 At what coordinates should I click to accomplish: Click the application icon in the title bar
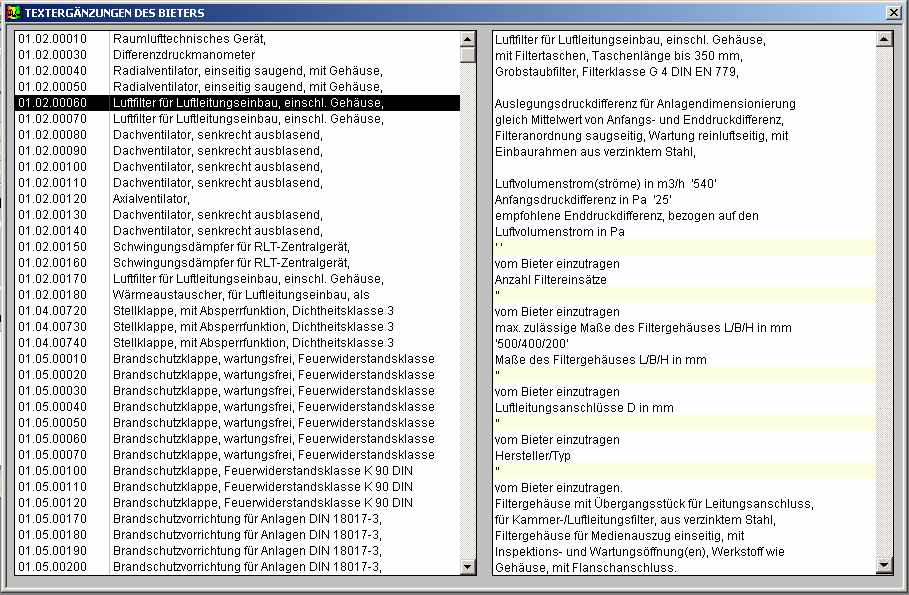click(x=13, y=12)
